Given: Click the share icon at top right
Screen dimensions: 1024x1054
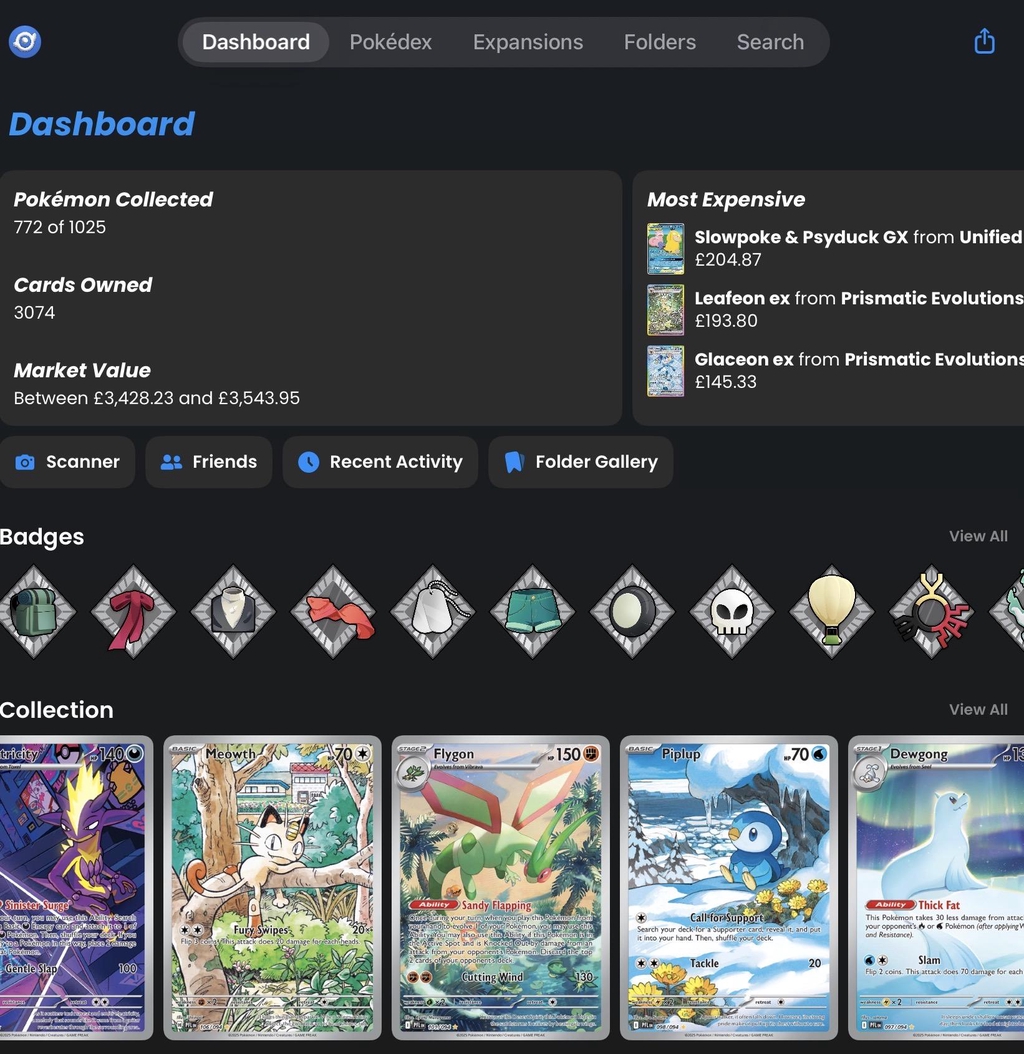Looking at the screenshot, I should (x=984, y=42).
